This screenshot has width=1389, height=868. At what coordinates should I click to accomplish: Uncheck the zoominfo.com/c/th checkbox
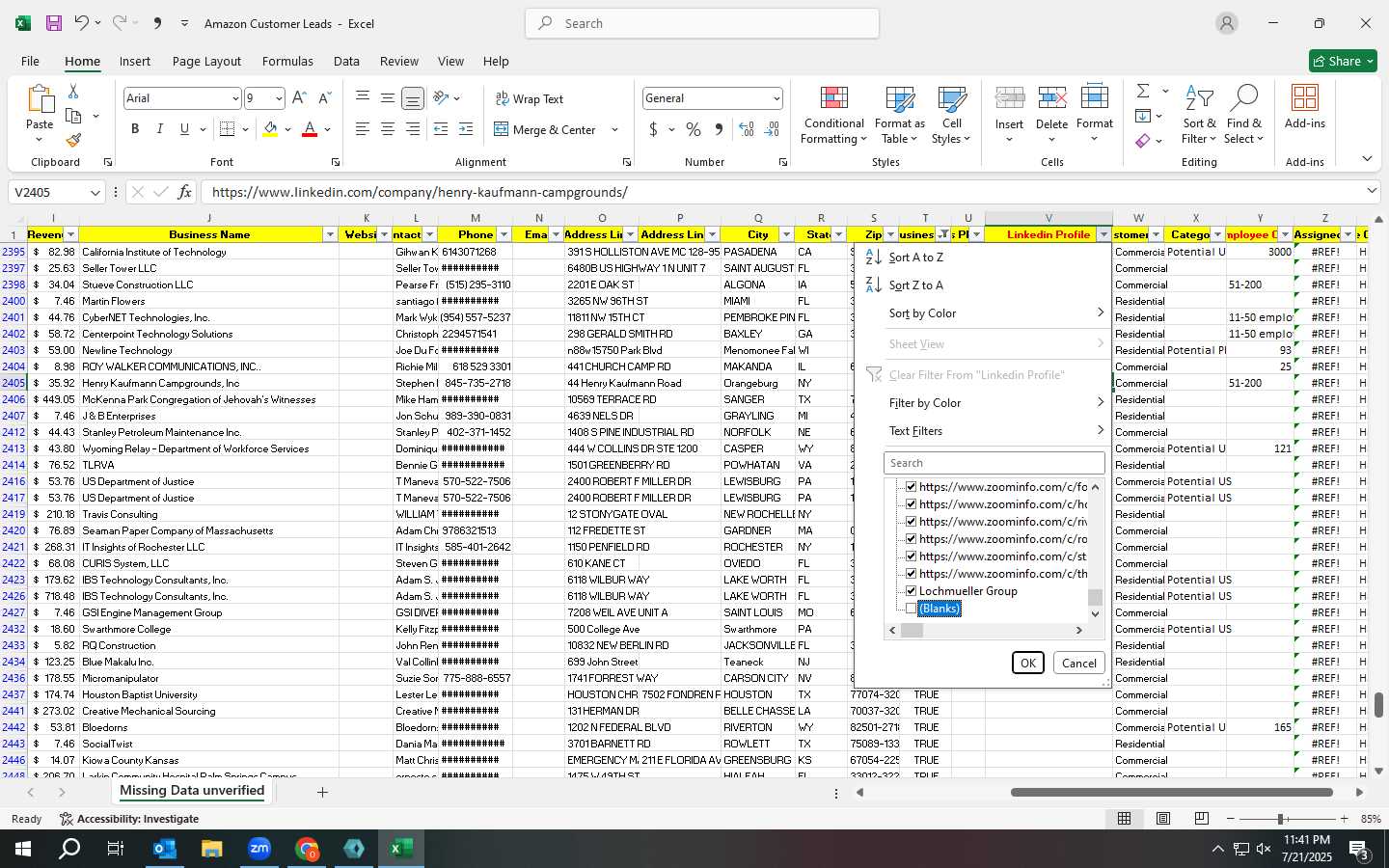coord(911,574)
